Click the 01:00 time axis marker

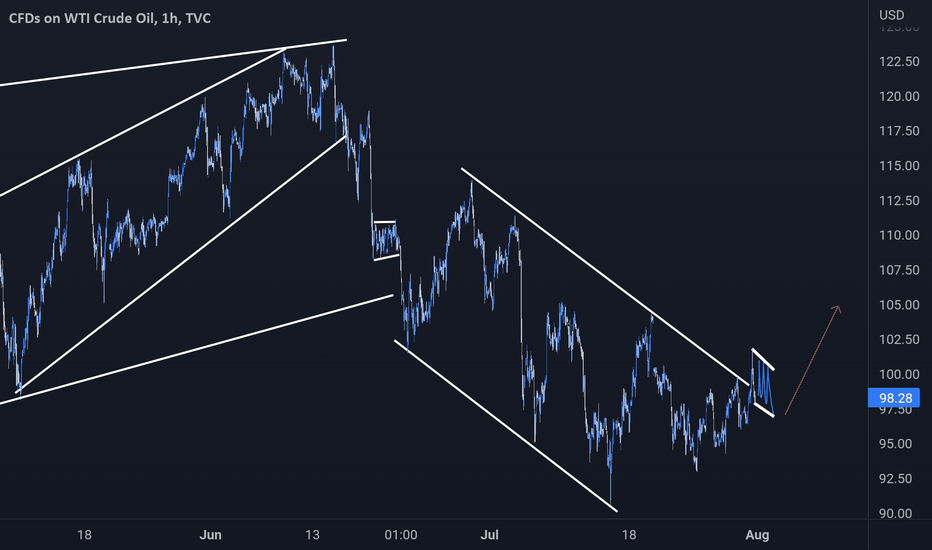click(x=401, y=535)
